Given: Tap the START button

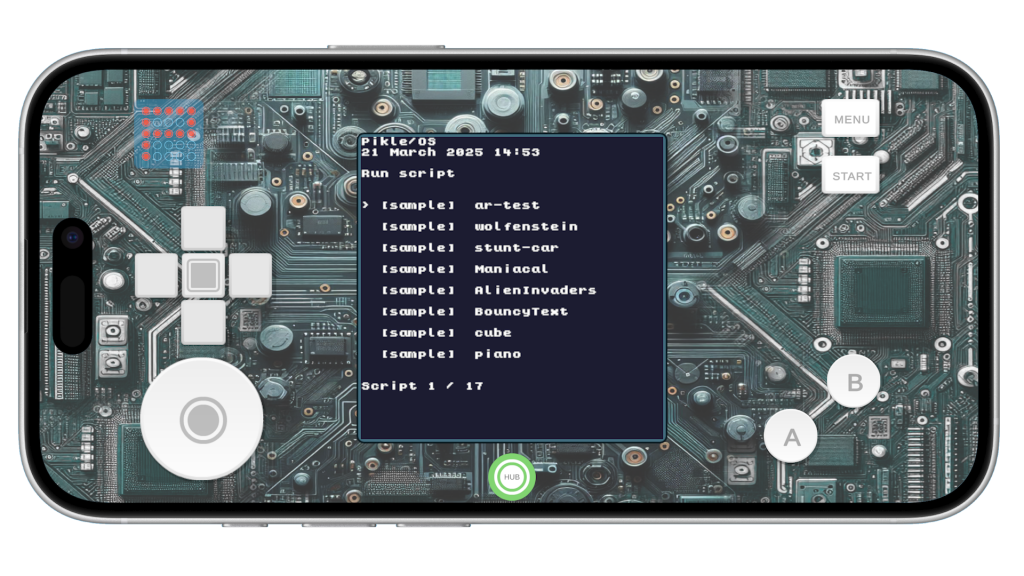Looking at the screenshot, I should 851,176.
